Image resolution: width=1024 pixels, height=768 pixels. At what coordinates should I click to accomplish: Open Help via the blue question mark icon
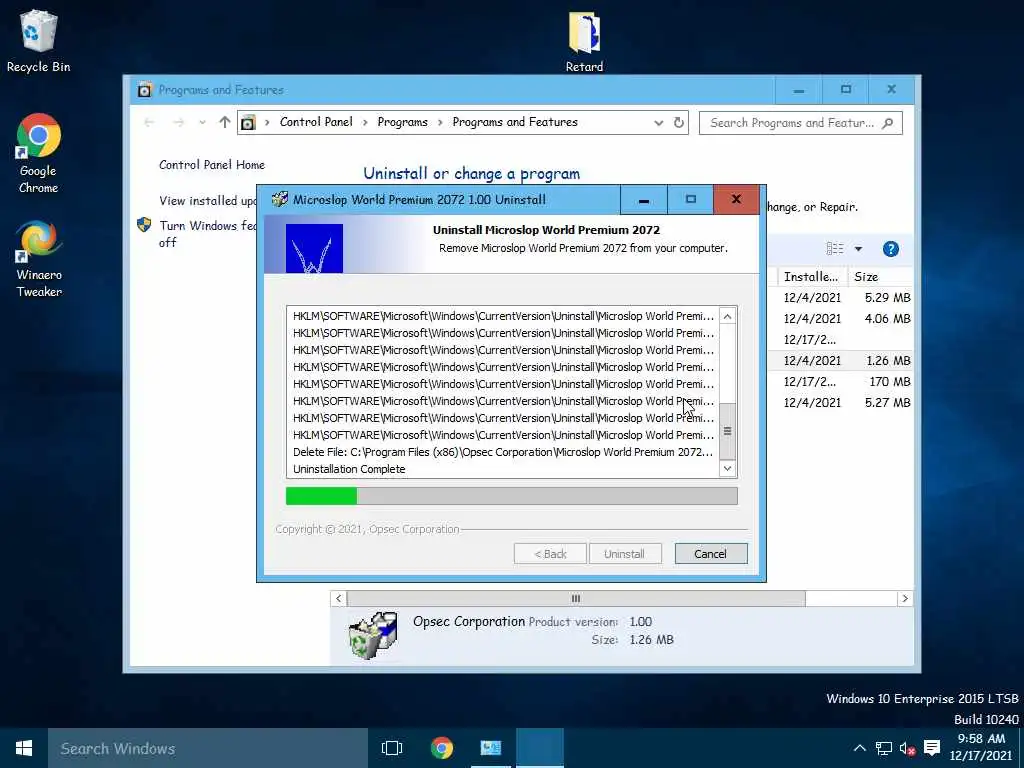891,249
